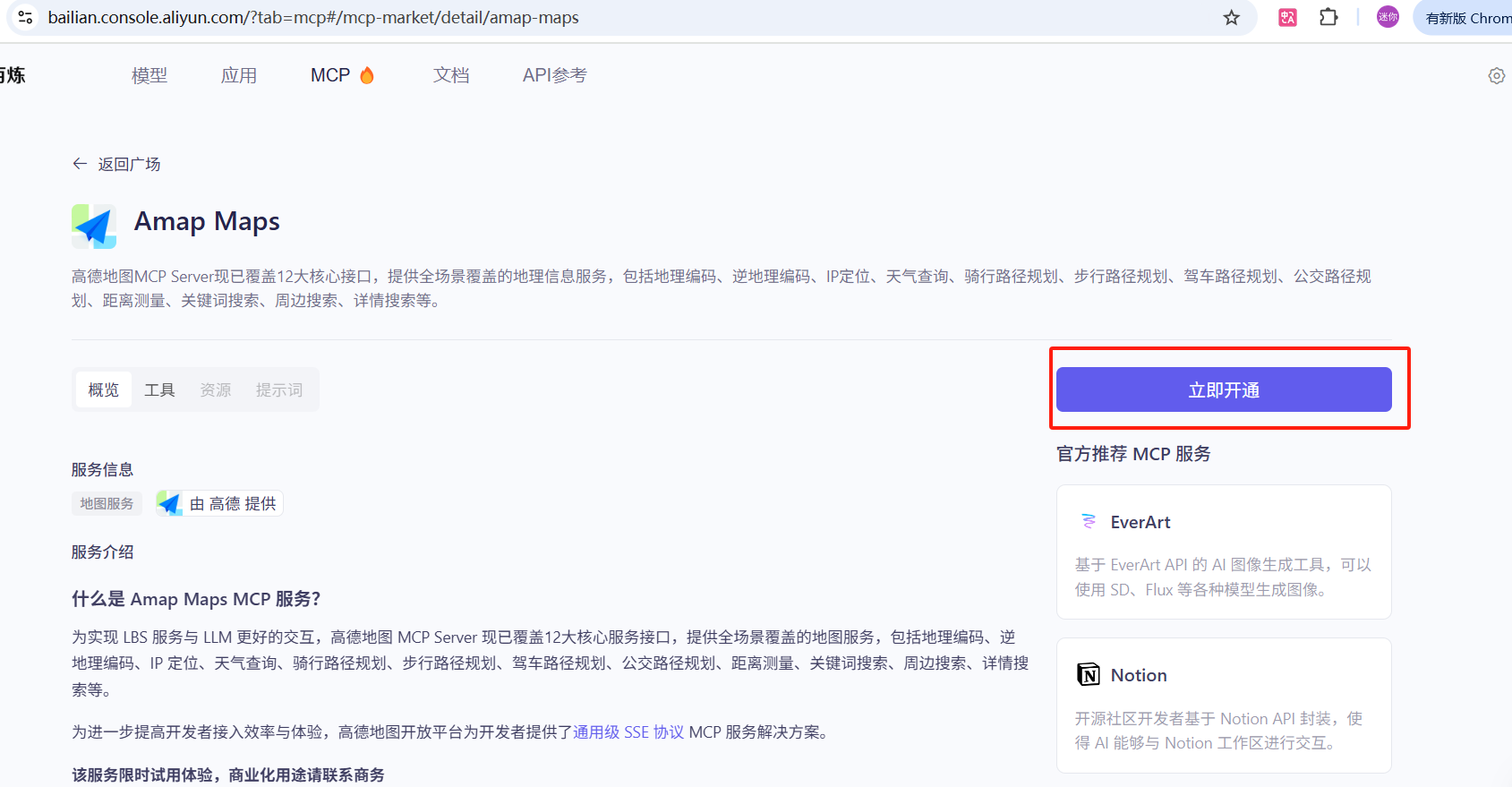Click the 高德 provider logo icon
1512x787 pixels.
click(x=169, y=503)
